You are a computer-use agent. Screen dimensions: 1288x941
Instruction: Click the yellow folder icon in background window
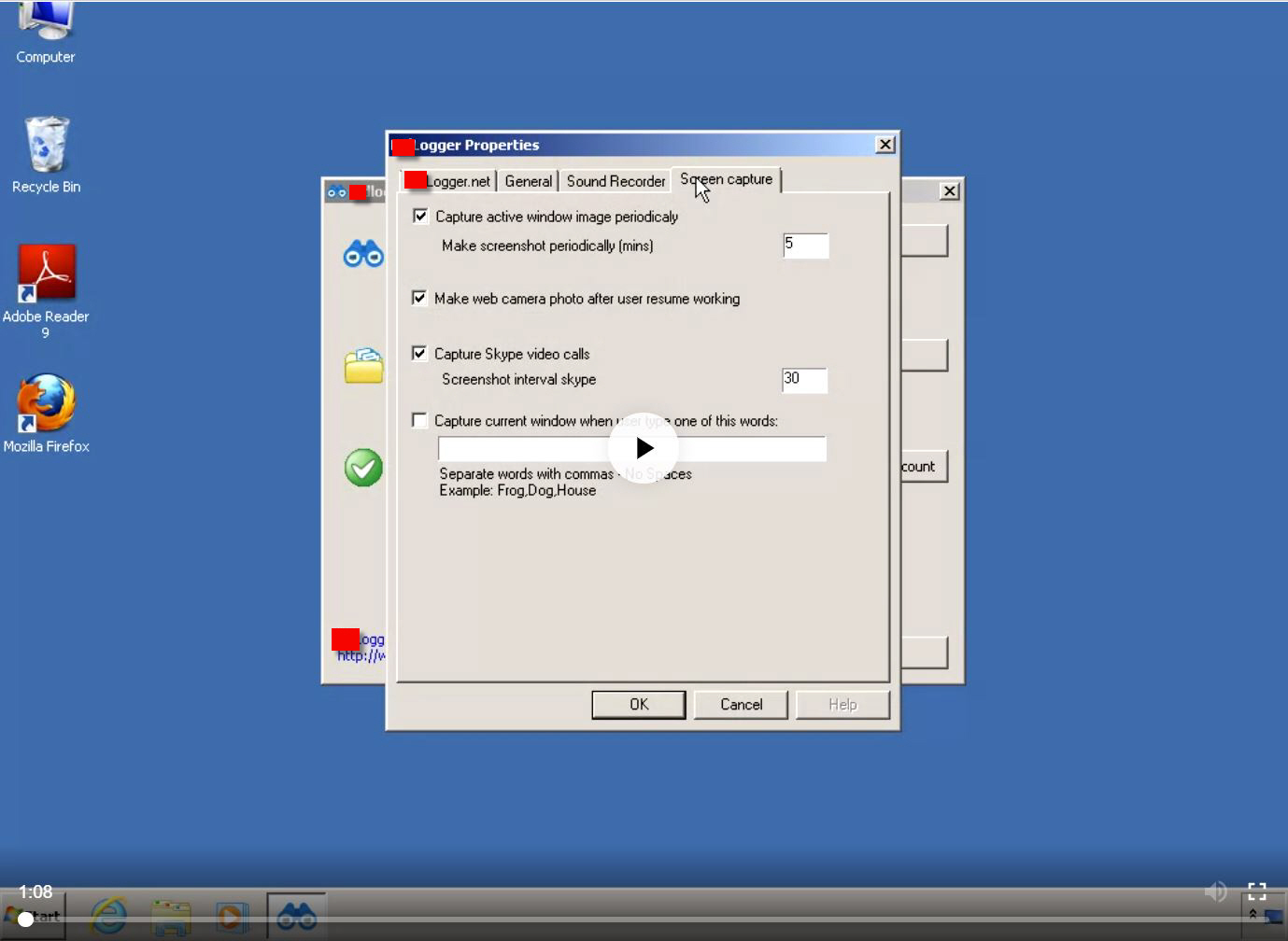tap(363, 366)
